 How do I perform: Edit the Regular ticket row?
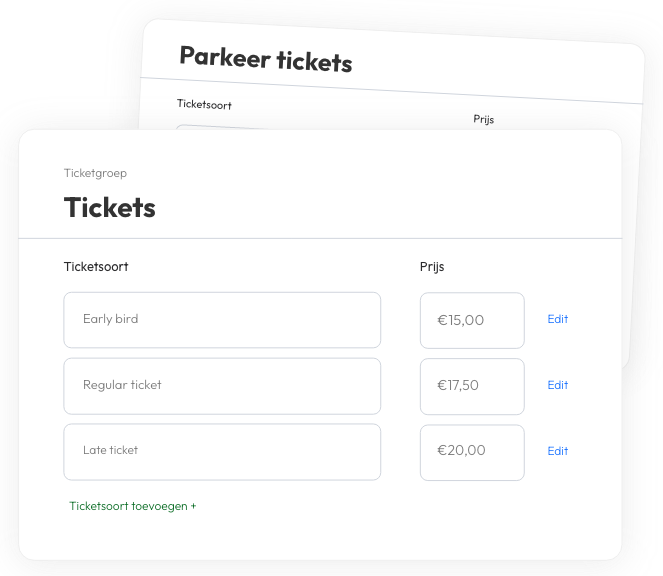(x=557, y=385)
